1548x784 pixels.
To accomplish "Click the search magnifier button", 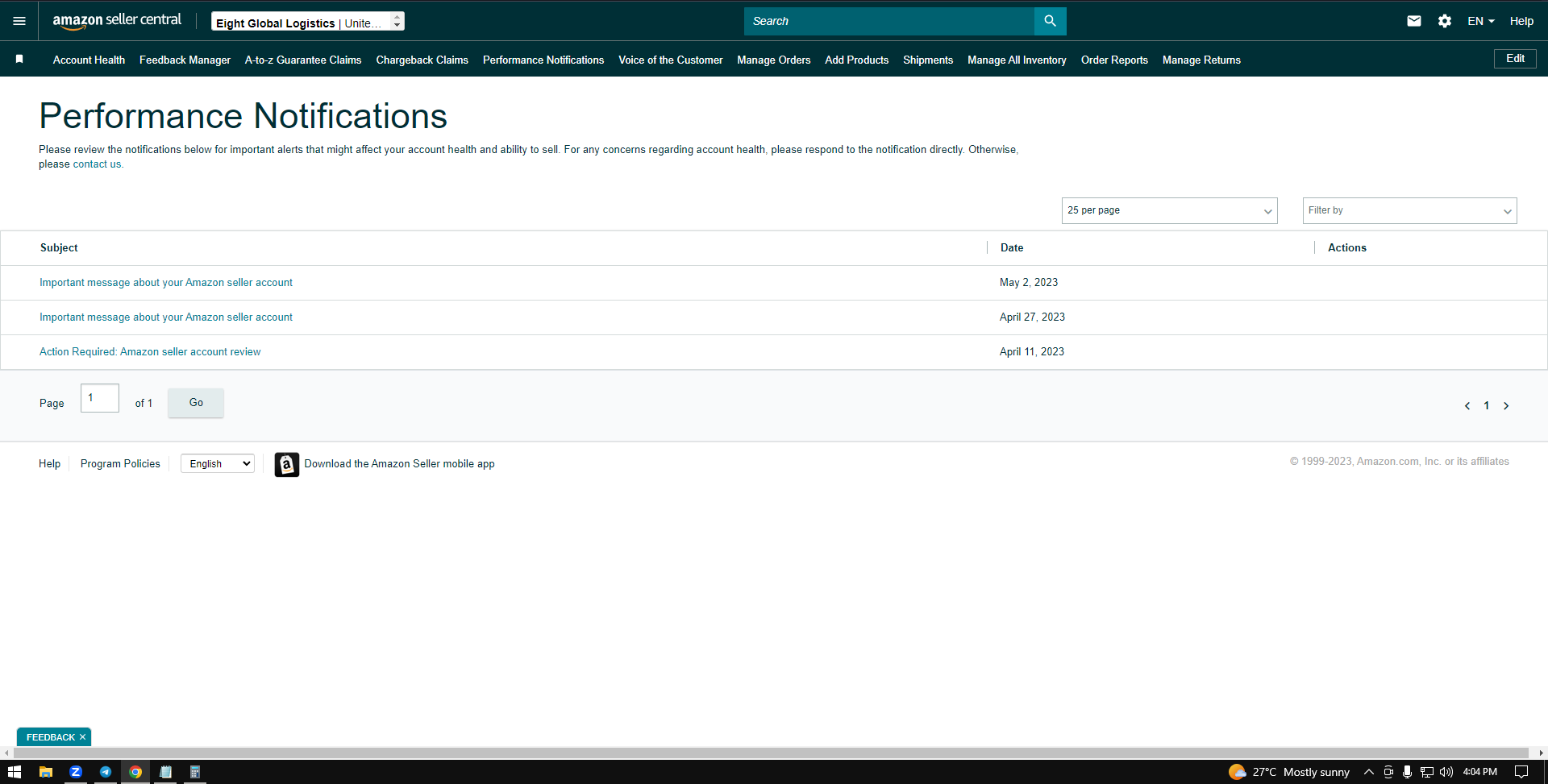I will [x=1050, y=21].
